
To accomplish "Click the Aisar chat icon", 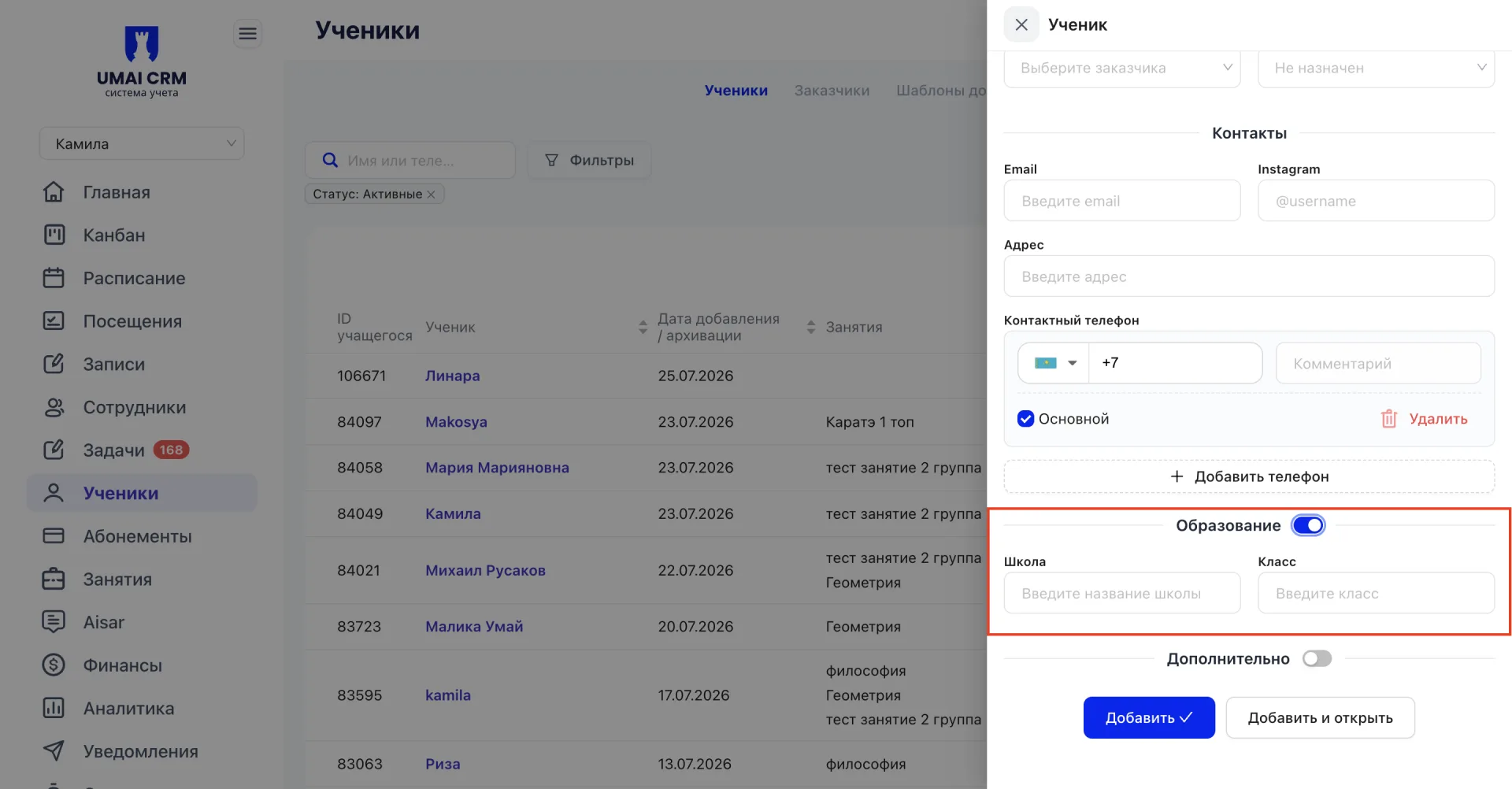I will coord(54,622).
